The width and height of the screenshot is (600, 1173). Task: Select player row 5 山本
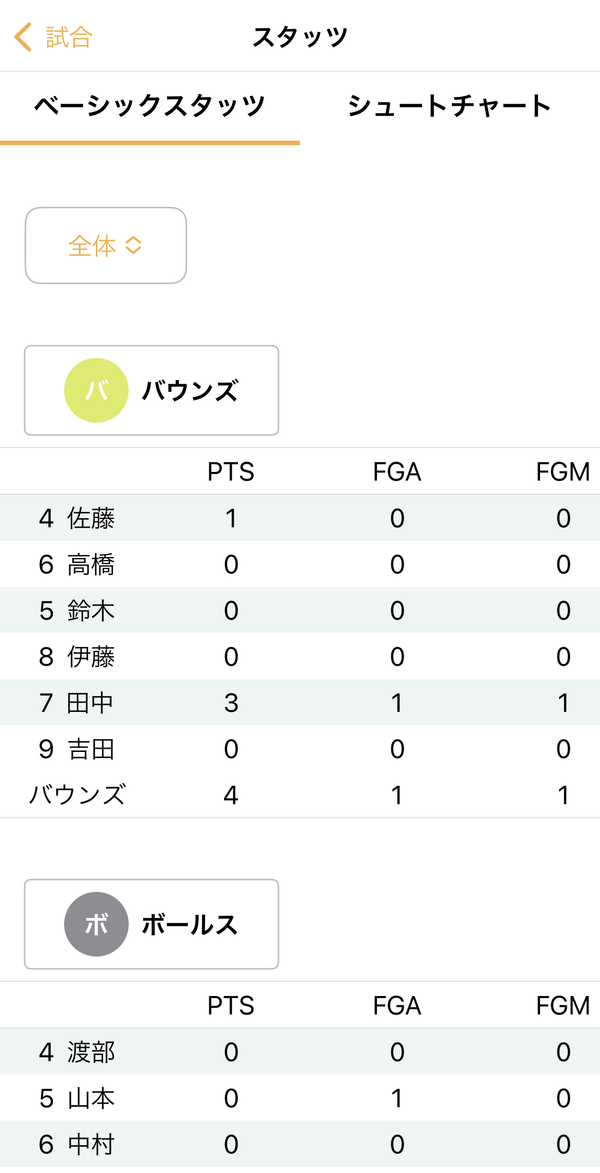tap(300, 1098)
